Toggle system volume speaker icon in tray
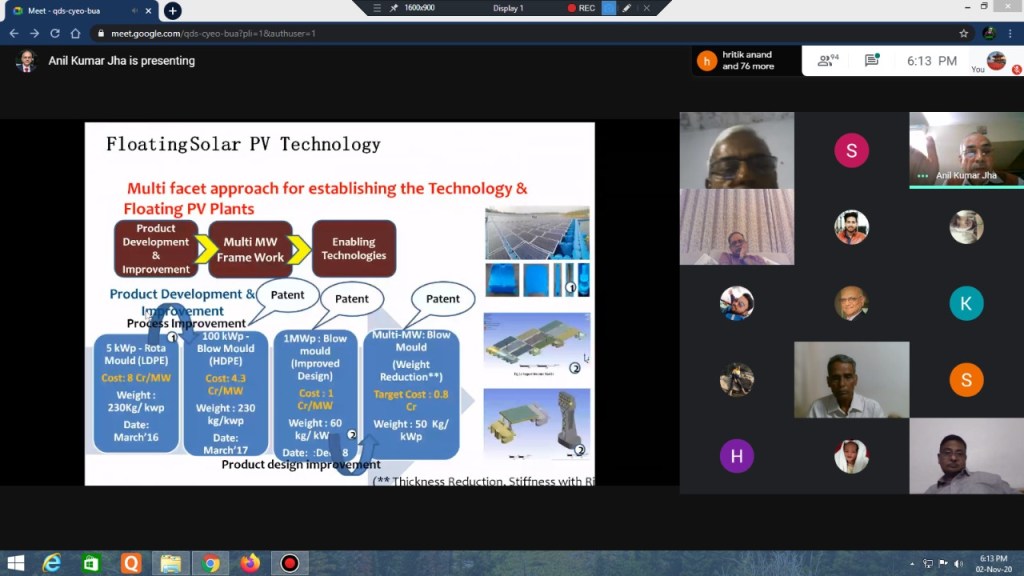 957,563
